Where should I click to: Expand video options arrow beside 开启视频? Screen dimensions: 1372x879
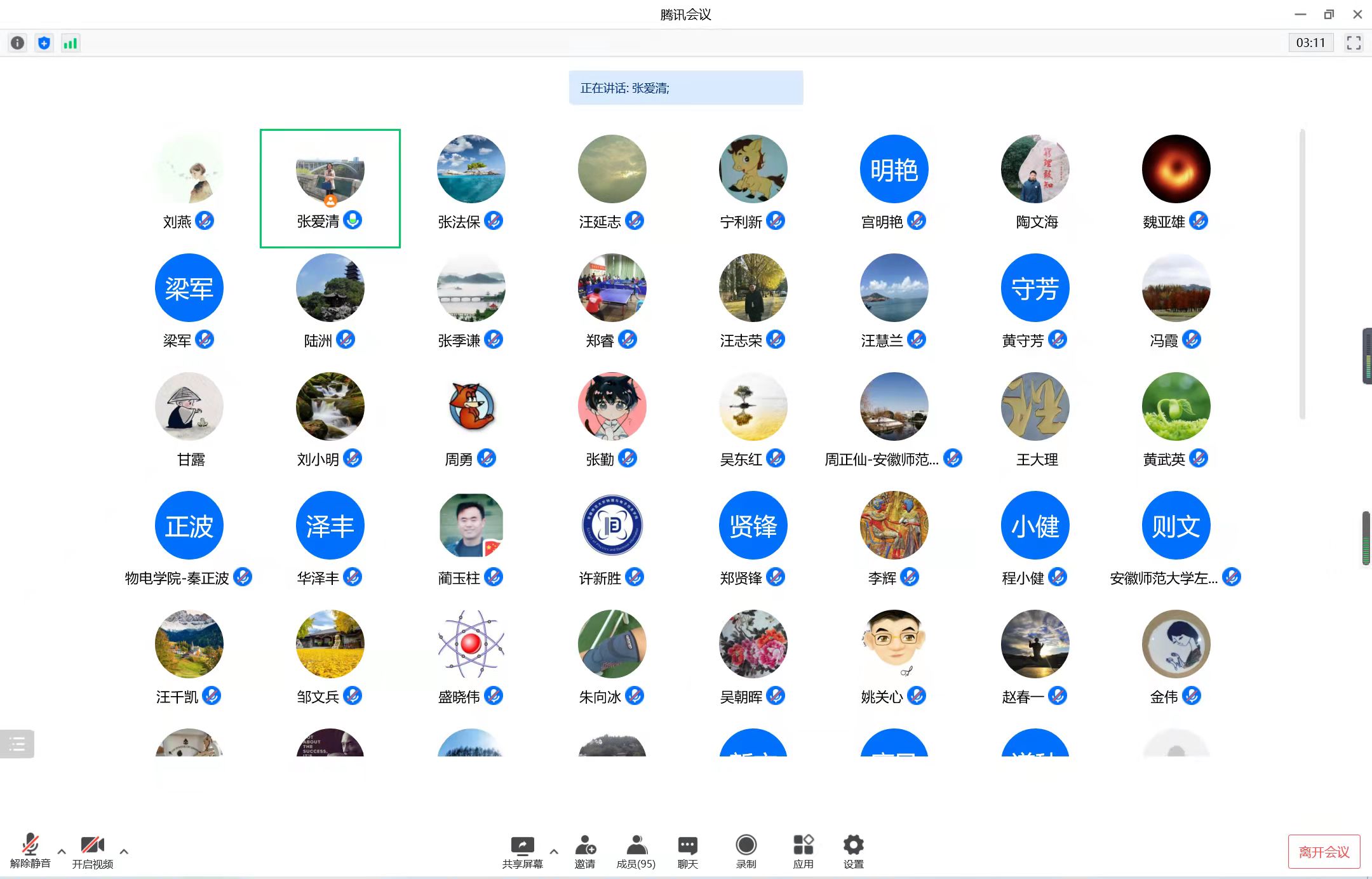[124, 852]
